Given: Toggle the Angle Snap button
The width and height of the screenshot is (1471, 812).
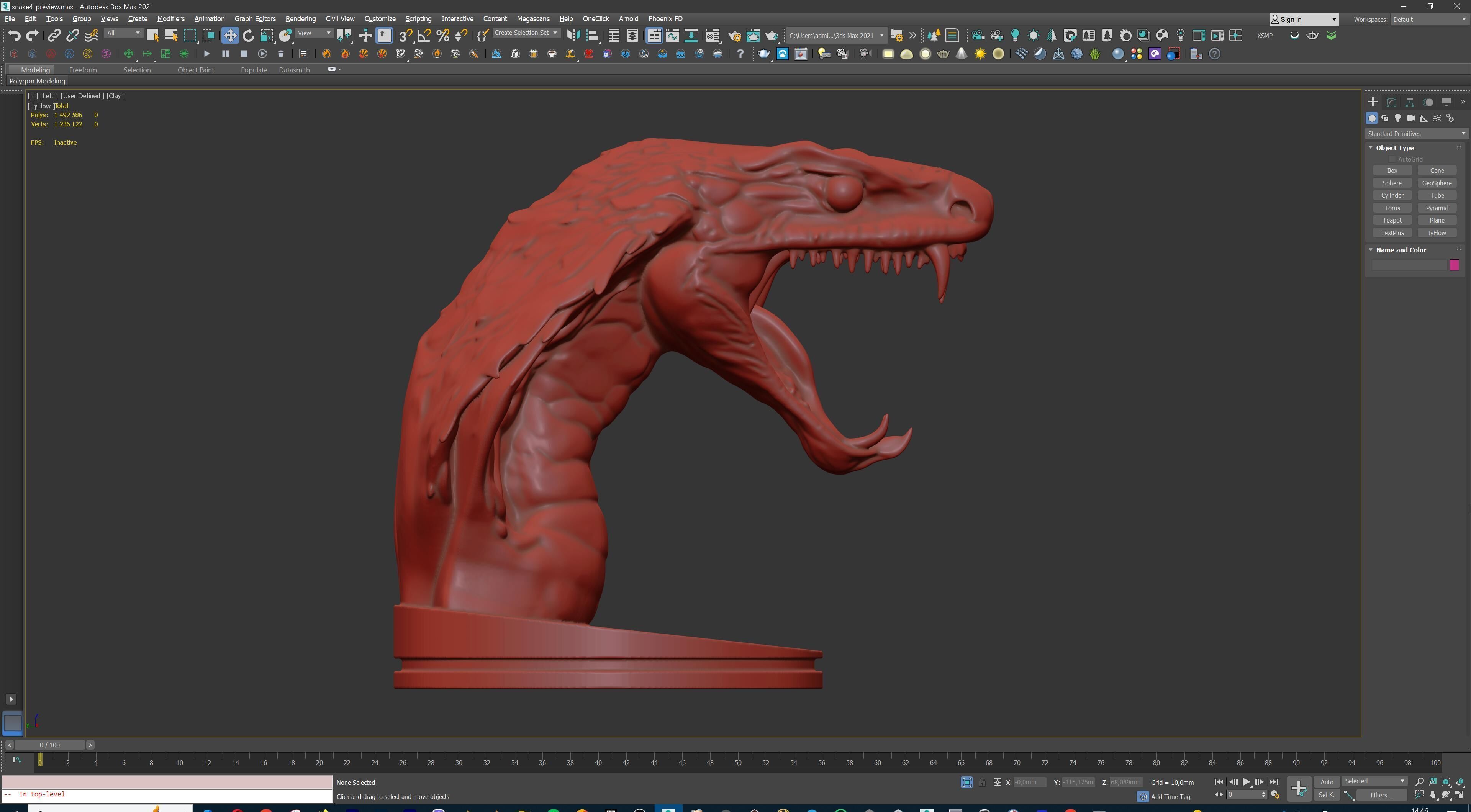Looking at the screenshot, I should click(424, 35).
